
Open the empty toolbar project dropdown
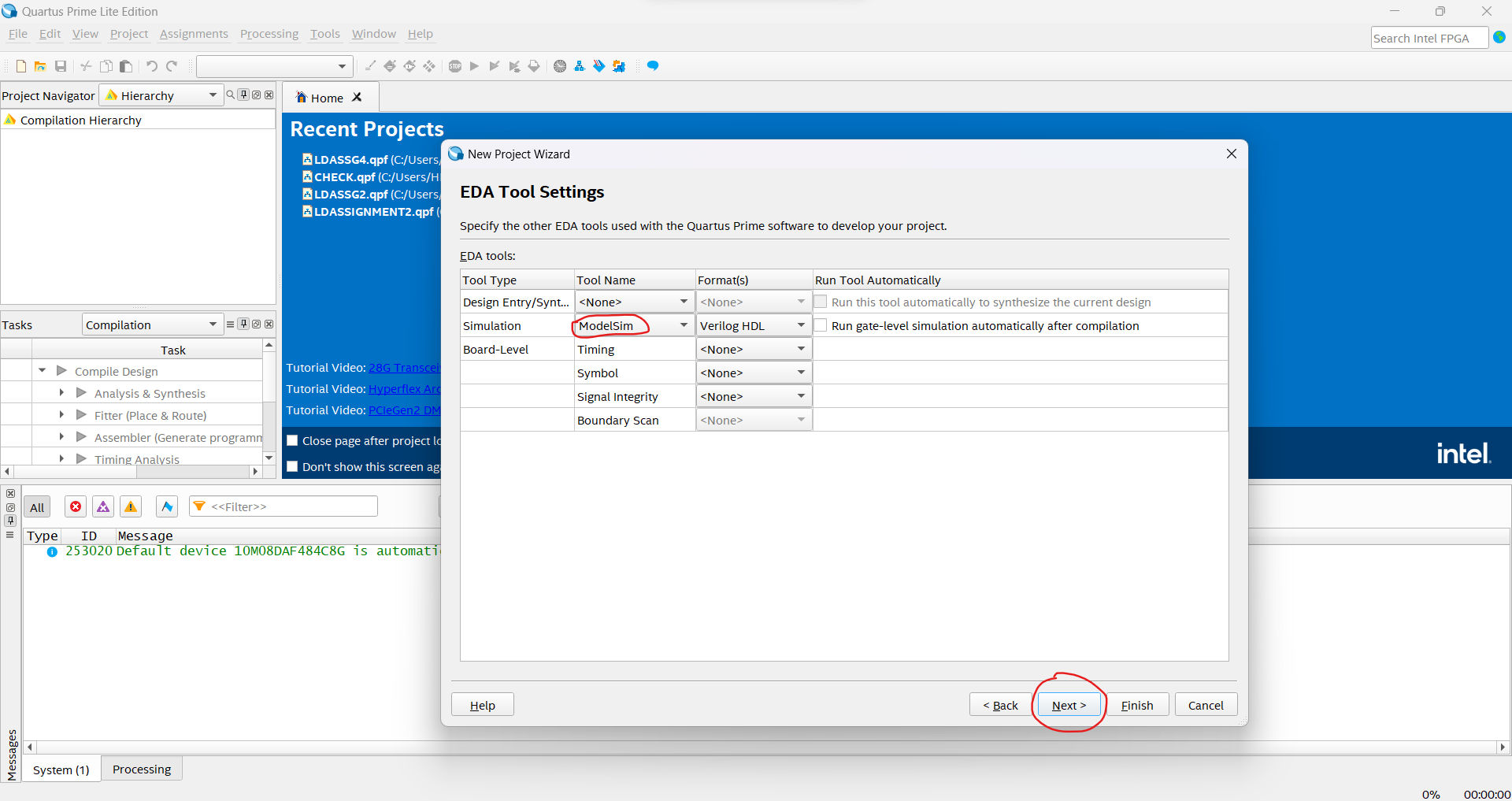click(x=274, y=66)
